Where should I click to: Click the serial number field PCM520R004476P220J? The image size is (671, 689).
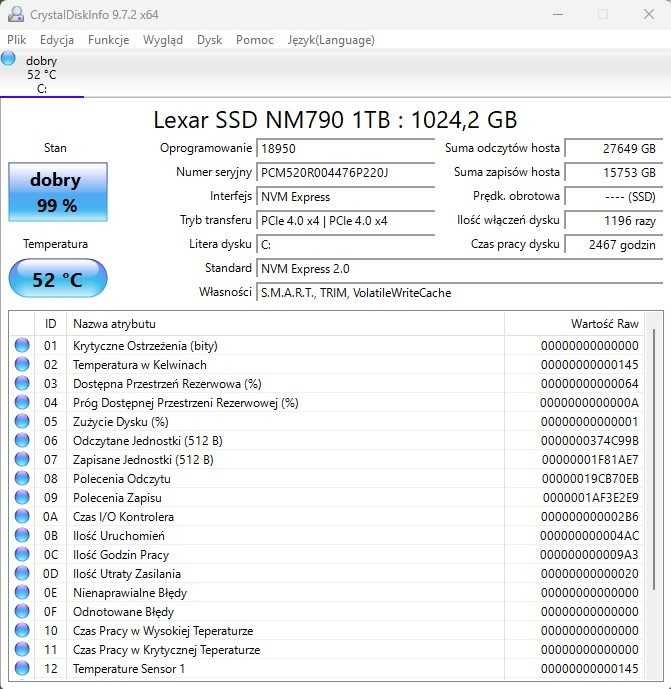click(x=345, y=173)
